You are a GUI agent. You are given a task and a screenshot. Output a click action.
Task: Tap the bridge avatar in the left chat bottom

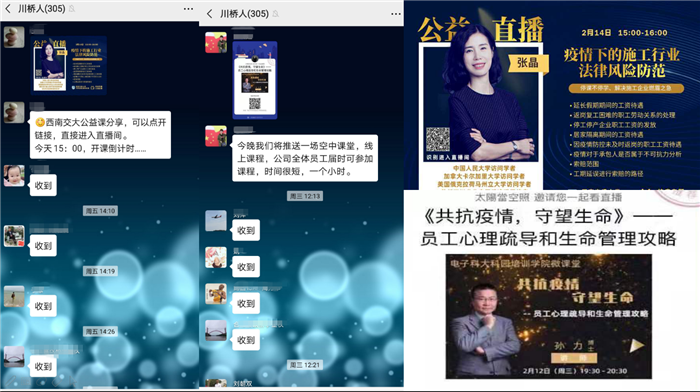[x=14, y=357]
